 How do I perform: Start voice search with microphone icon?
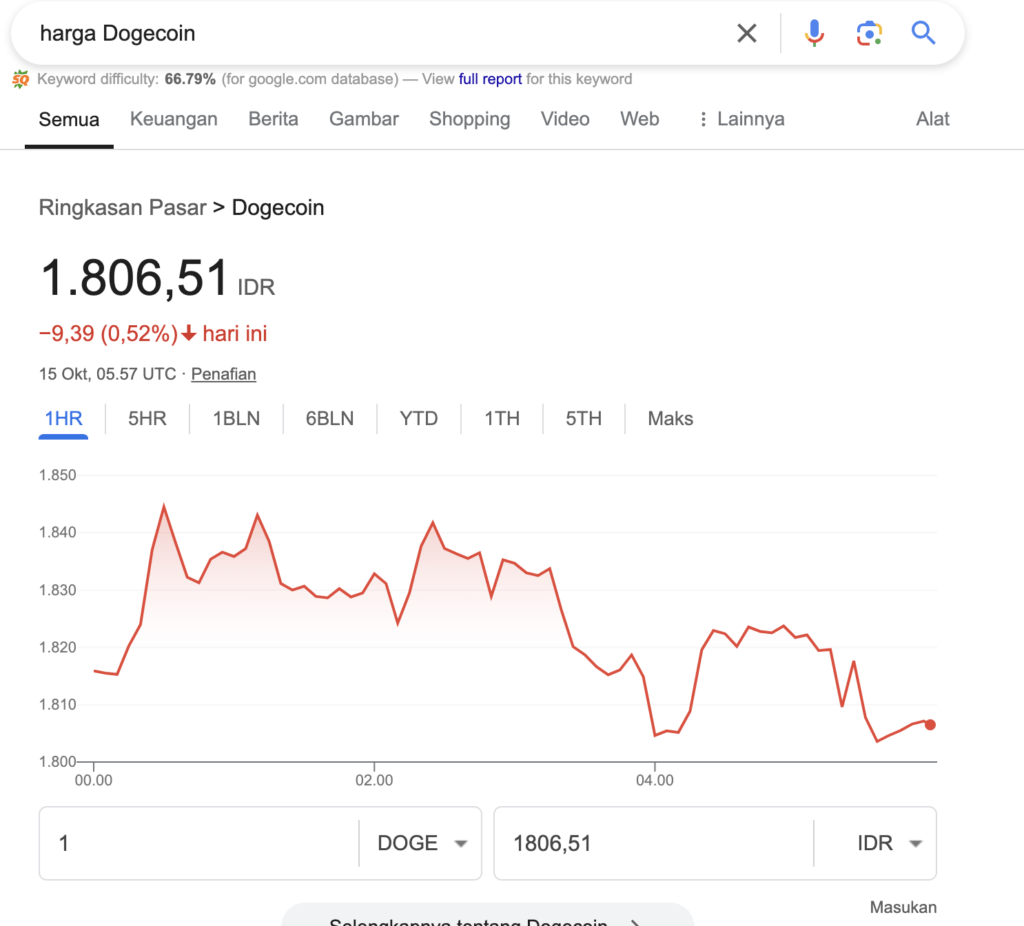pos(814,33)
